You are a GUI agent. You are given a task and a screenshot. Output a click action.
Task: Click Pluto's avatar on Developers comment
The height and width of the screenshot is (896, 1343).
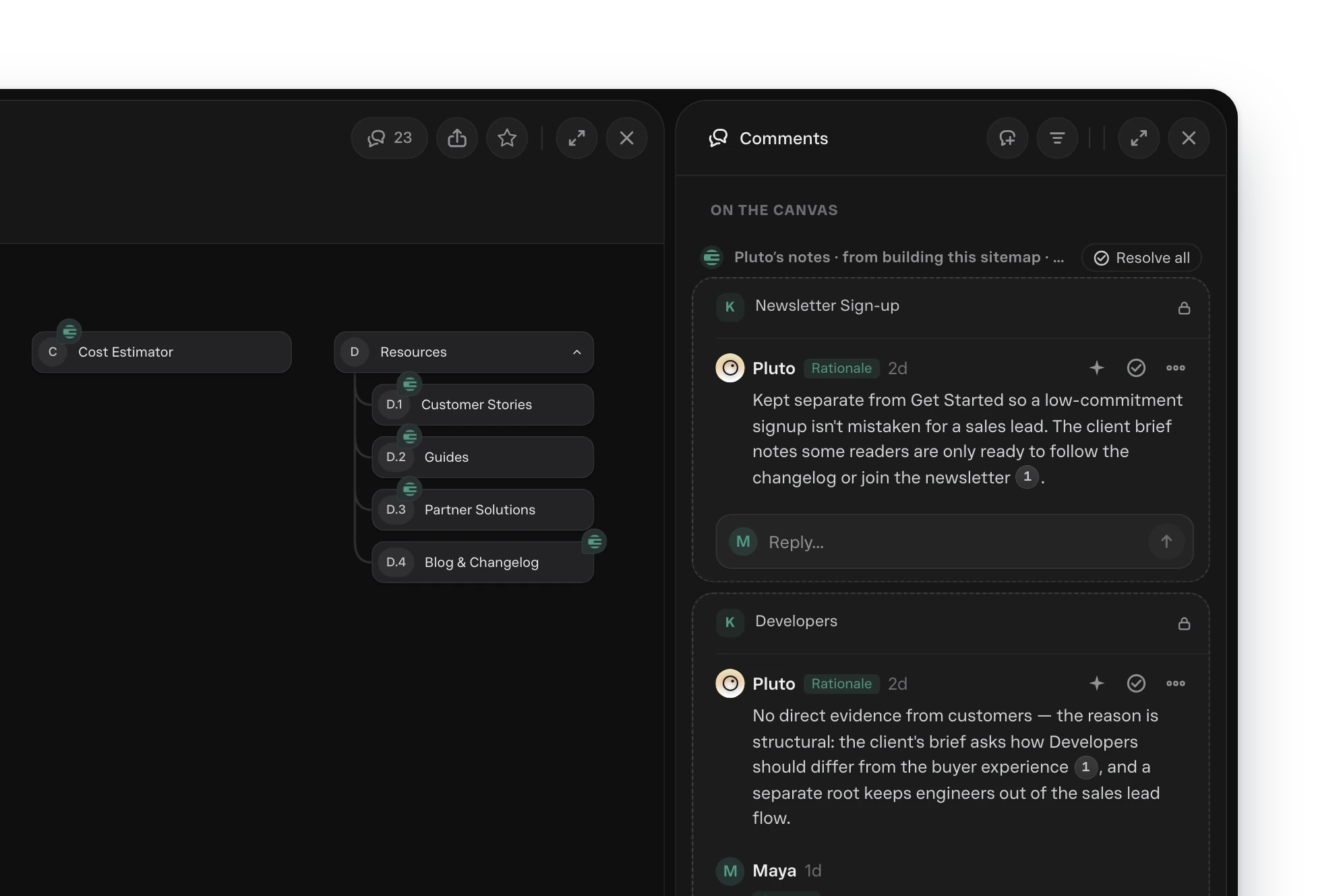(729, 684)
